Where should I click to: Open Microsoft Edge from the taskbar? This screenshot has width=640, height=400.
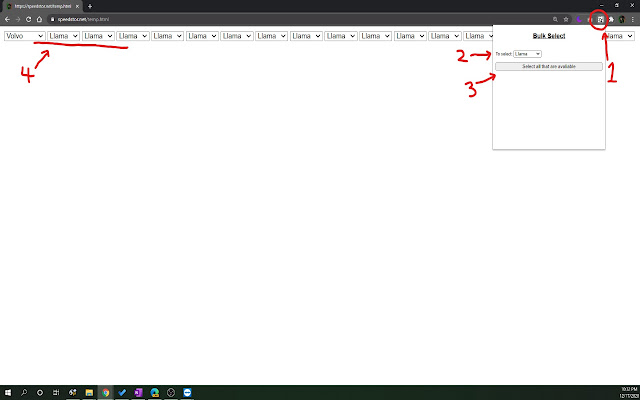click(x=154, y=393)
